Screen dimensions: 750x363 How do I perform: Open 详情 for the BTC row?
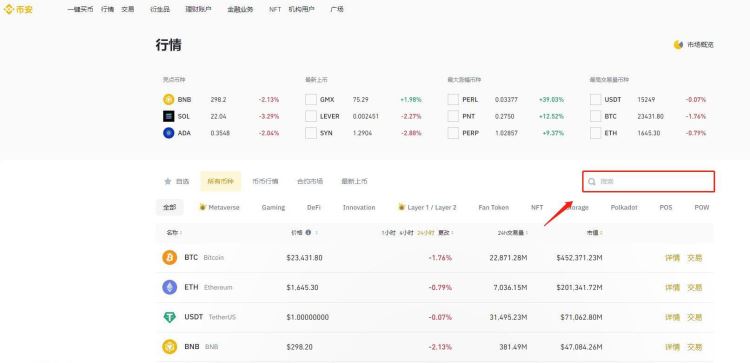(672, 258)
